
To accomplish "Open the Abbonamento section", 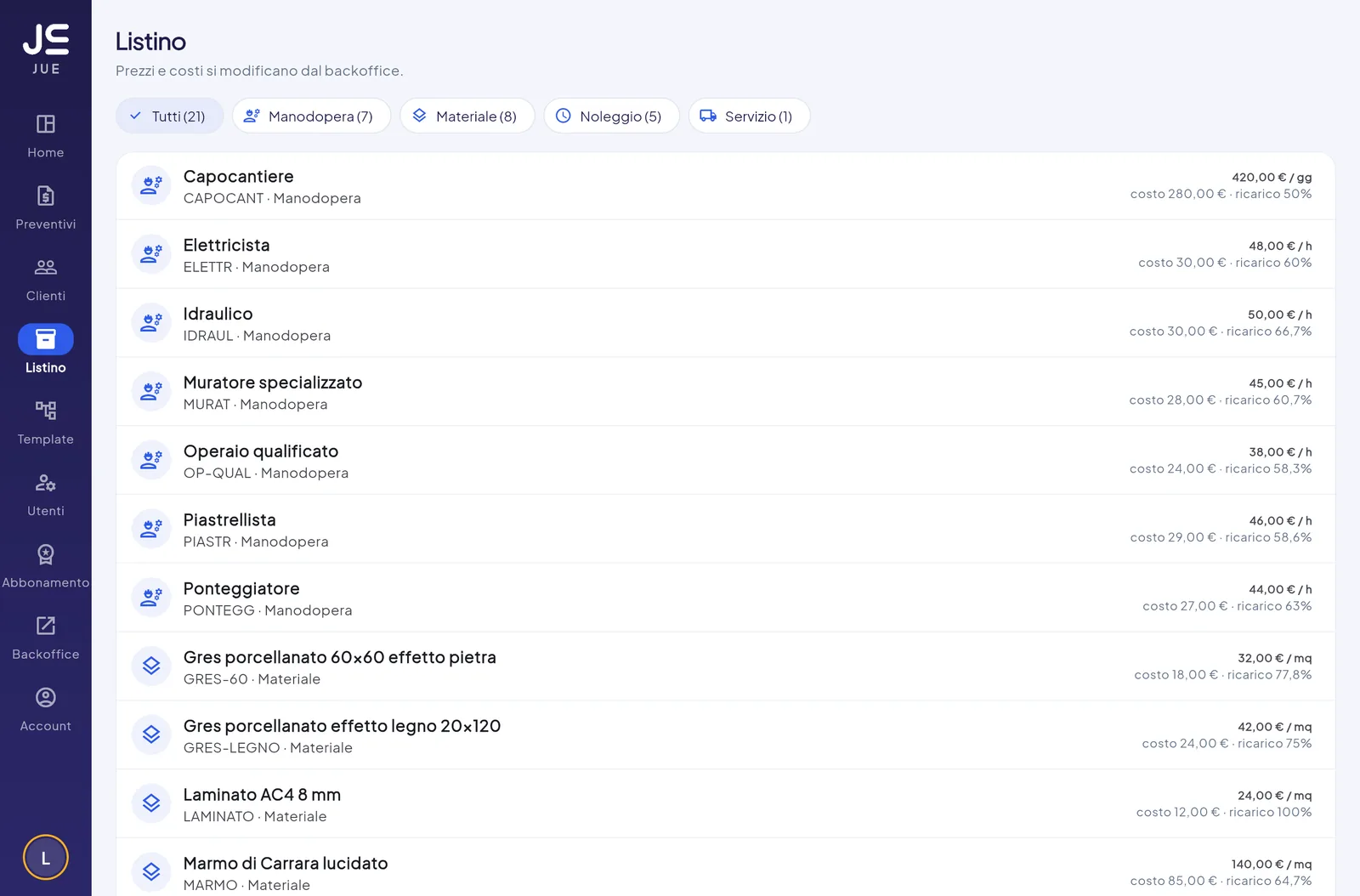I will tap(46, 566).
